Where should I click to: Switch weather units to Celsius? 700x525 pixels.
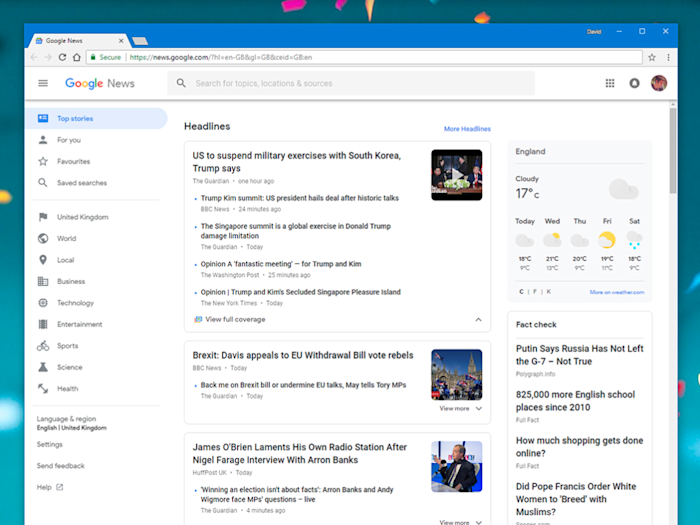coord(521,292)
